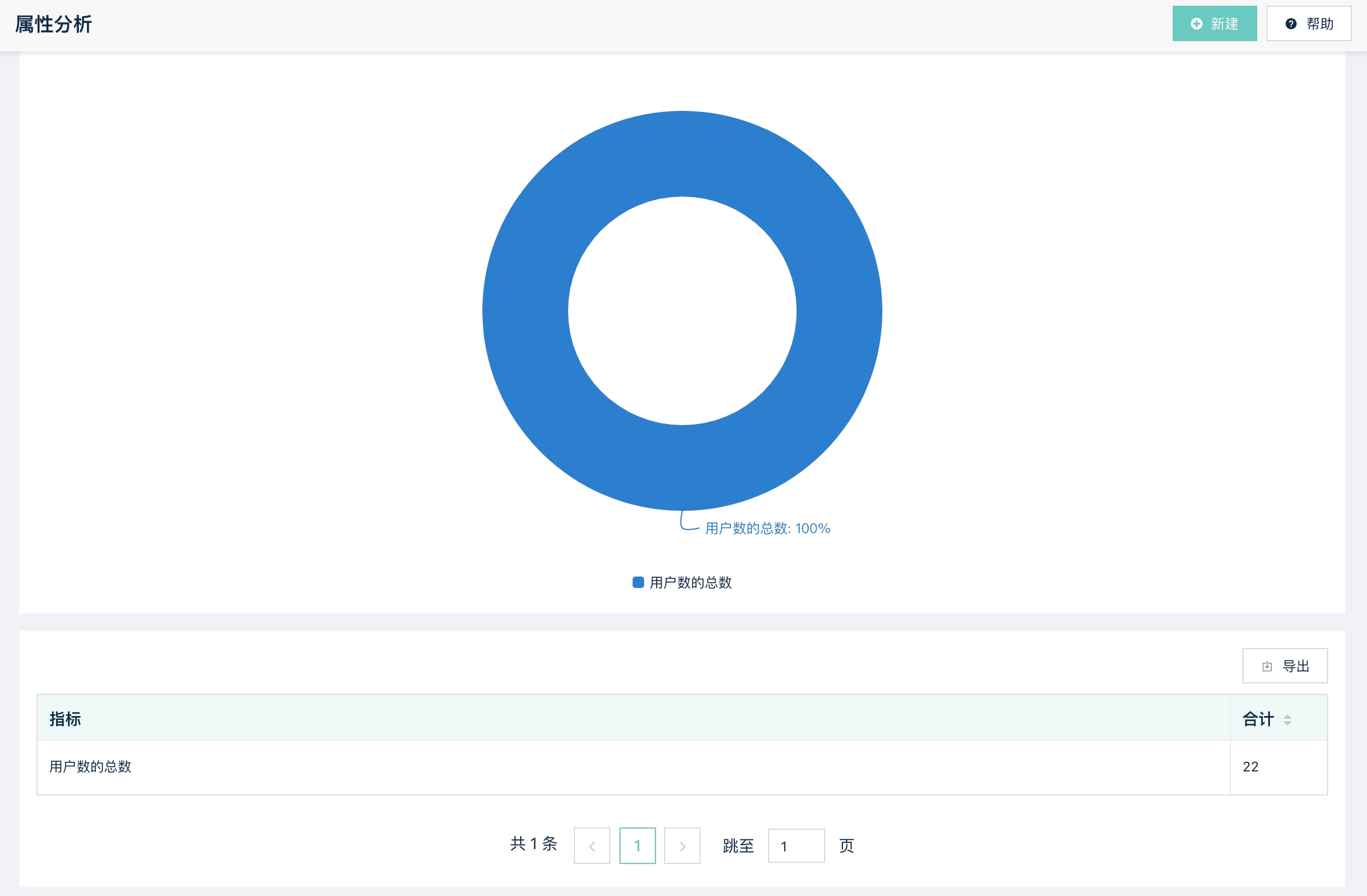Screen dimensions: 1367x896
Task: Click the 合计 column header text
Action: [1258, 718]
